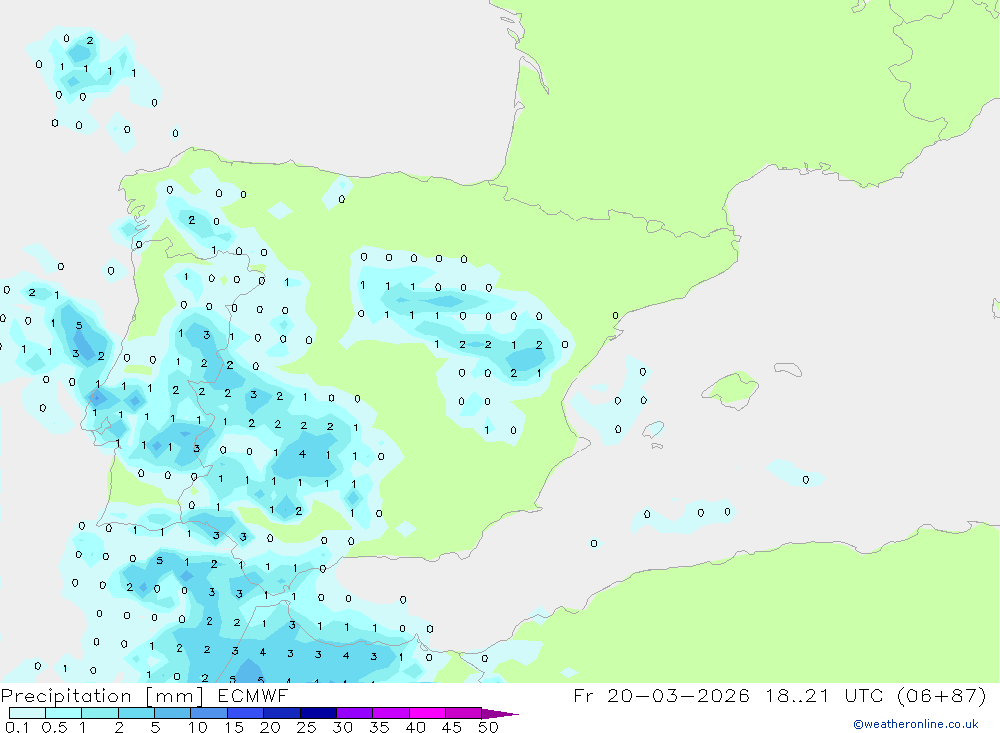The width and height of the screenshot is (1000, 733).
Task: Select the 1–2 mm legend color swatch
Action: coord(100,713)
